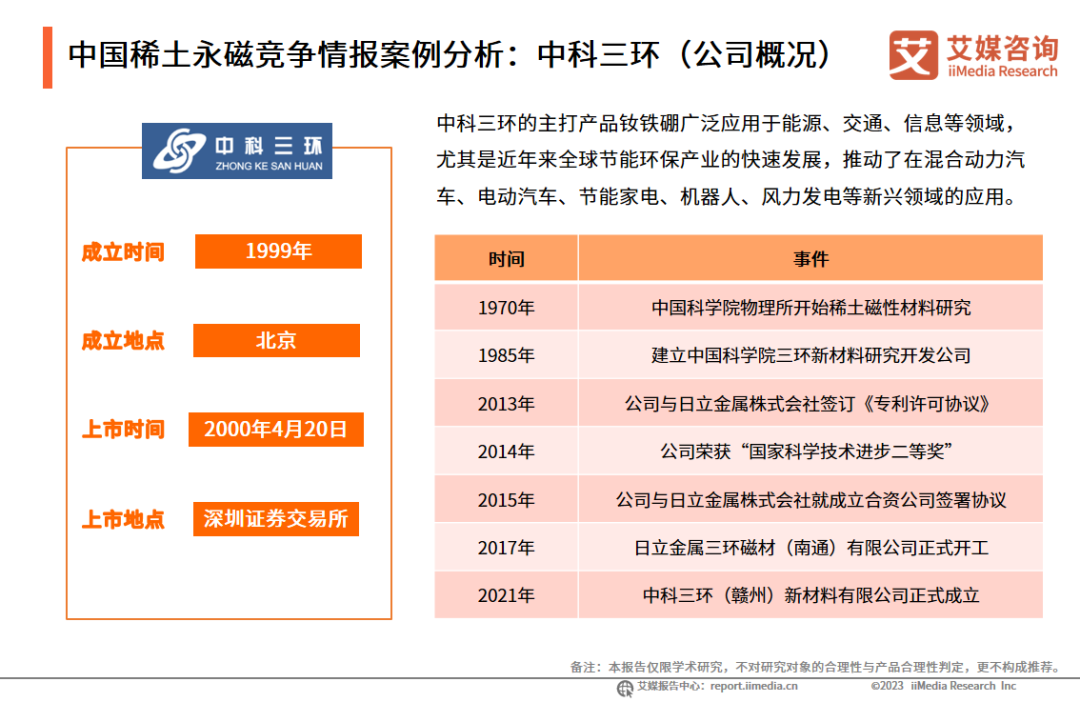This screenshot has height=702, width=1080.
Task: Click the 上市地点 label
Action: [123, 519]
